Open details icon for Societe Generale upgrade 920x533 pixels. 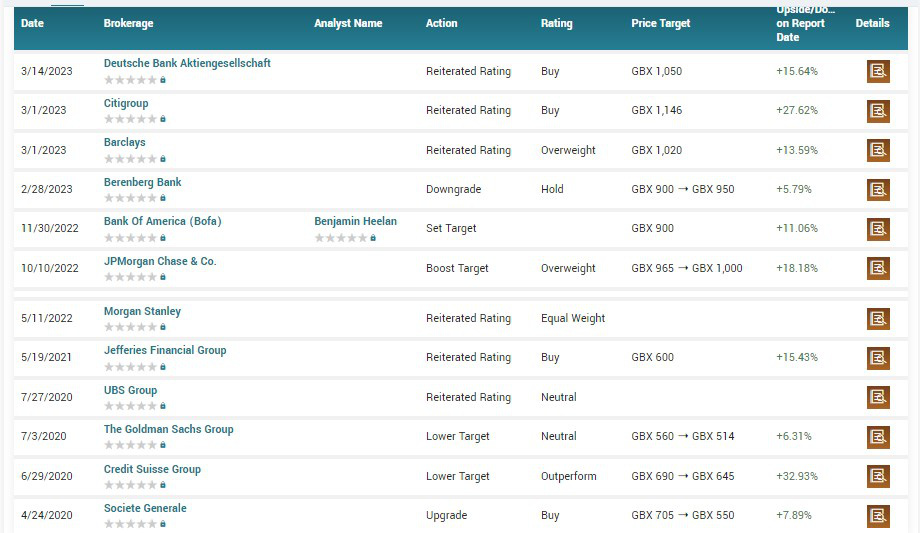pyautogui.click(x=877, y=516)
